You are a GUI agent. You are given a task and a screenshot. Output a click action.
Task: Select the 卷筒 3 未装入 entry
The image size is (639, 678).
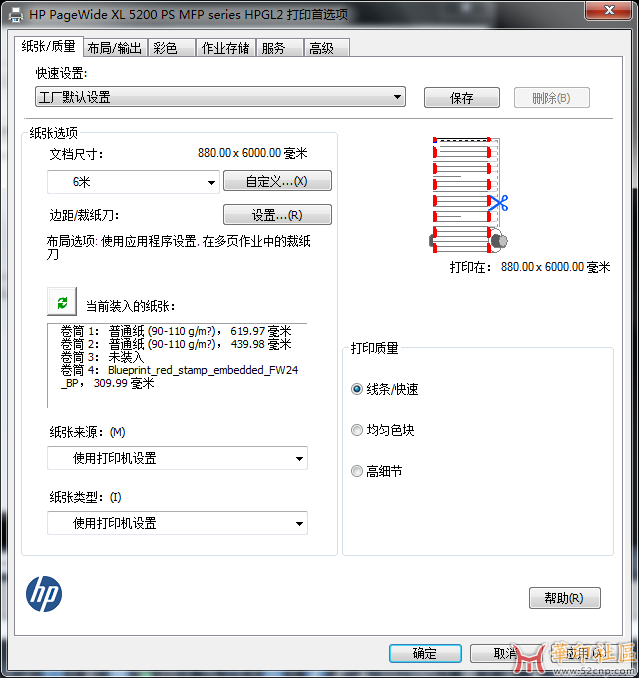[102, 357]
